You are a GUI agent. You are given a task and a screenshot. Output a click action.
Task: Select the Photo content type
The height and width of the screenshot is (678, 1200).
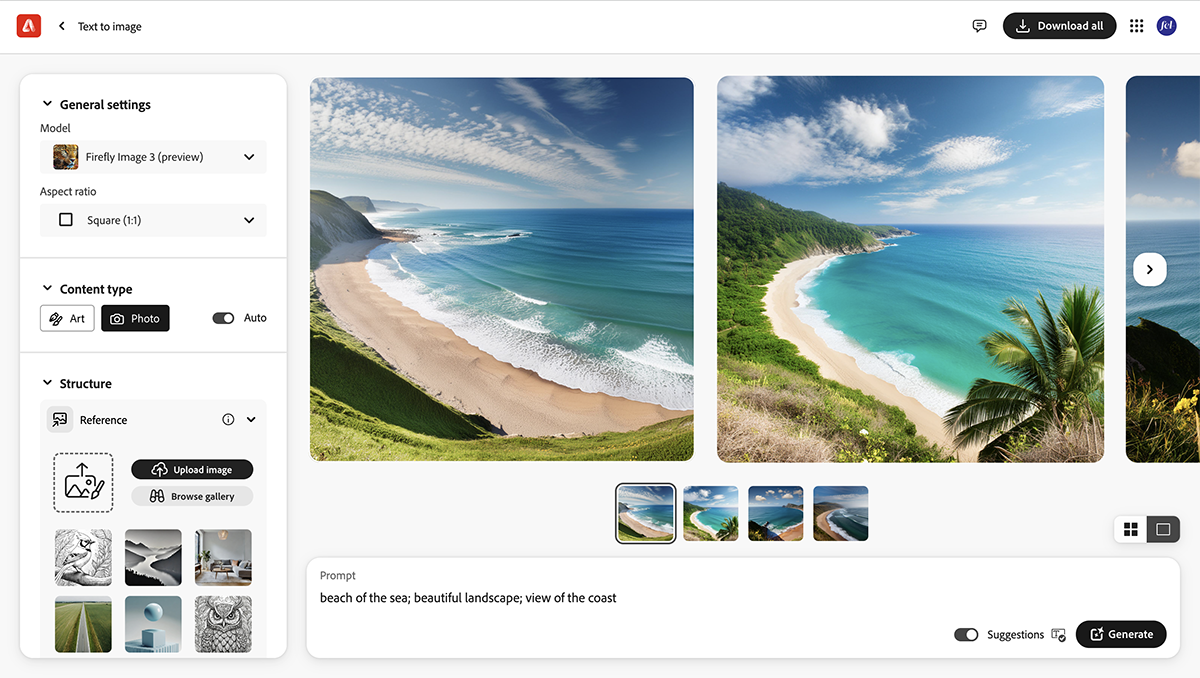(x=135, y=318)
